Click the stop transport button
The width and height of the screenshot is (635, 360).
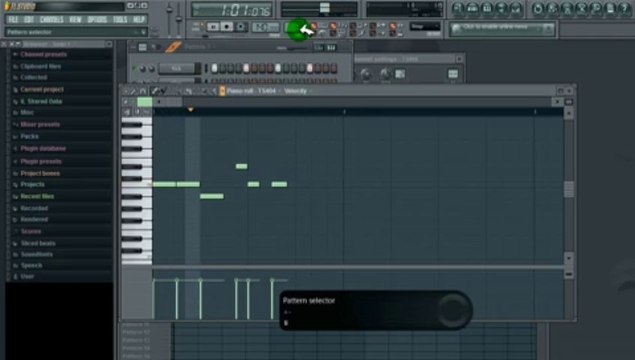point(227,27)
